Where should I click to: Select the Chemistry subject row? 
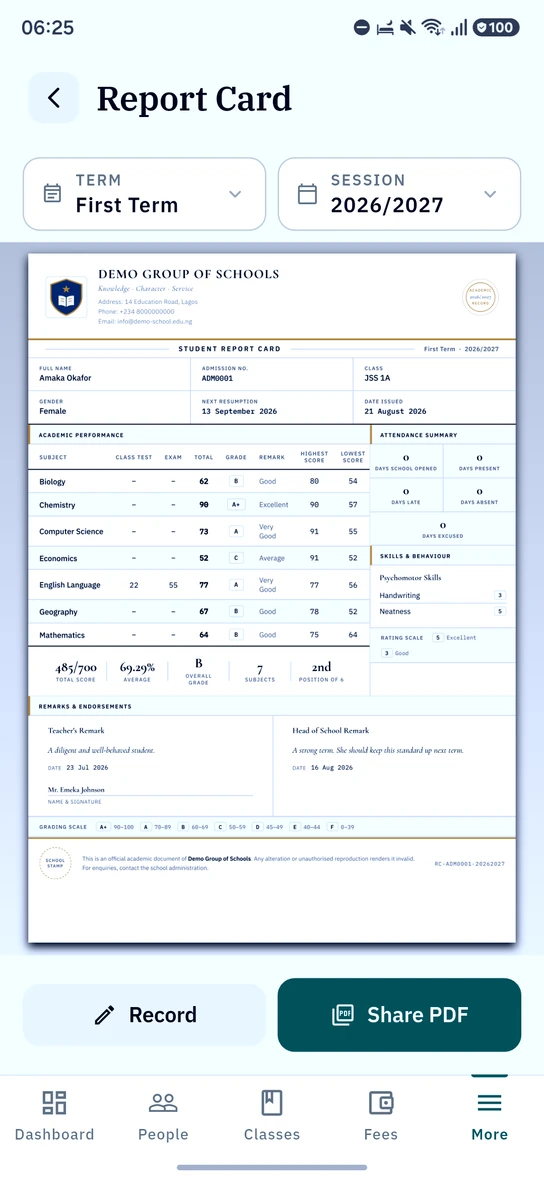(199, 505)
